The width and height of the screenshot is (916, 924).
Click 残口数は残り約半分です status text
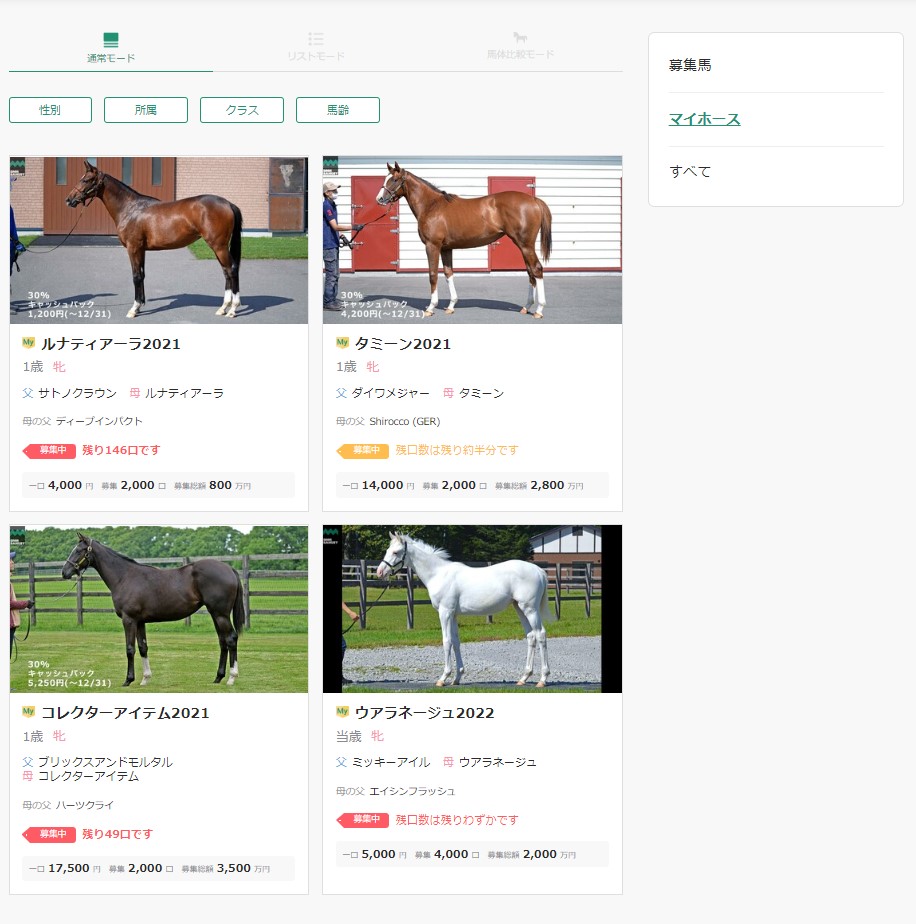coord(457,450)
